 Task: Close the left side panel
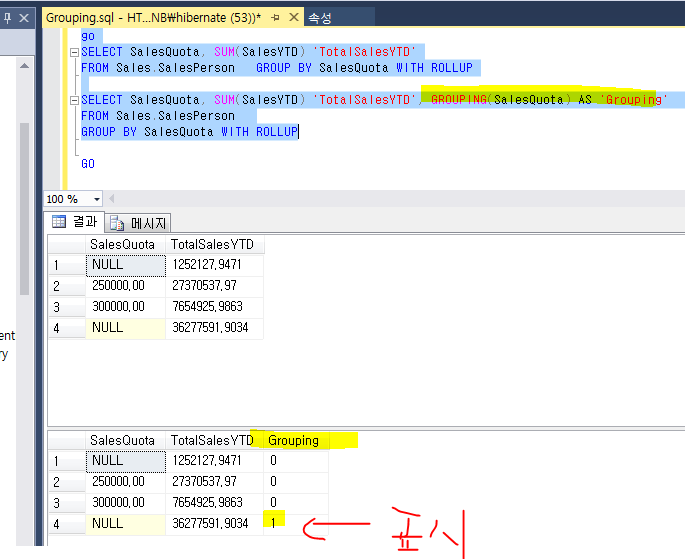pos(24,18)
